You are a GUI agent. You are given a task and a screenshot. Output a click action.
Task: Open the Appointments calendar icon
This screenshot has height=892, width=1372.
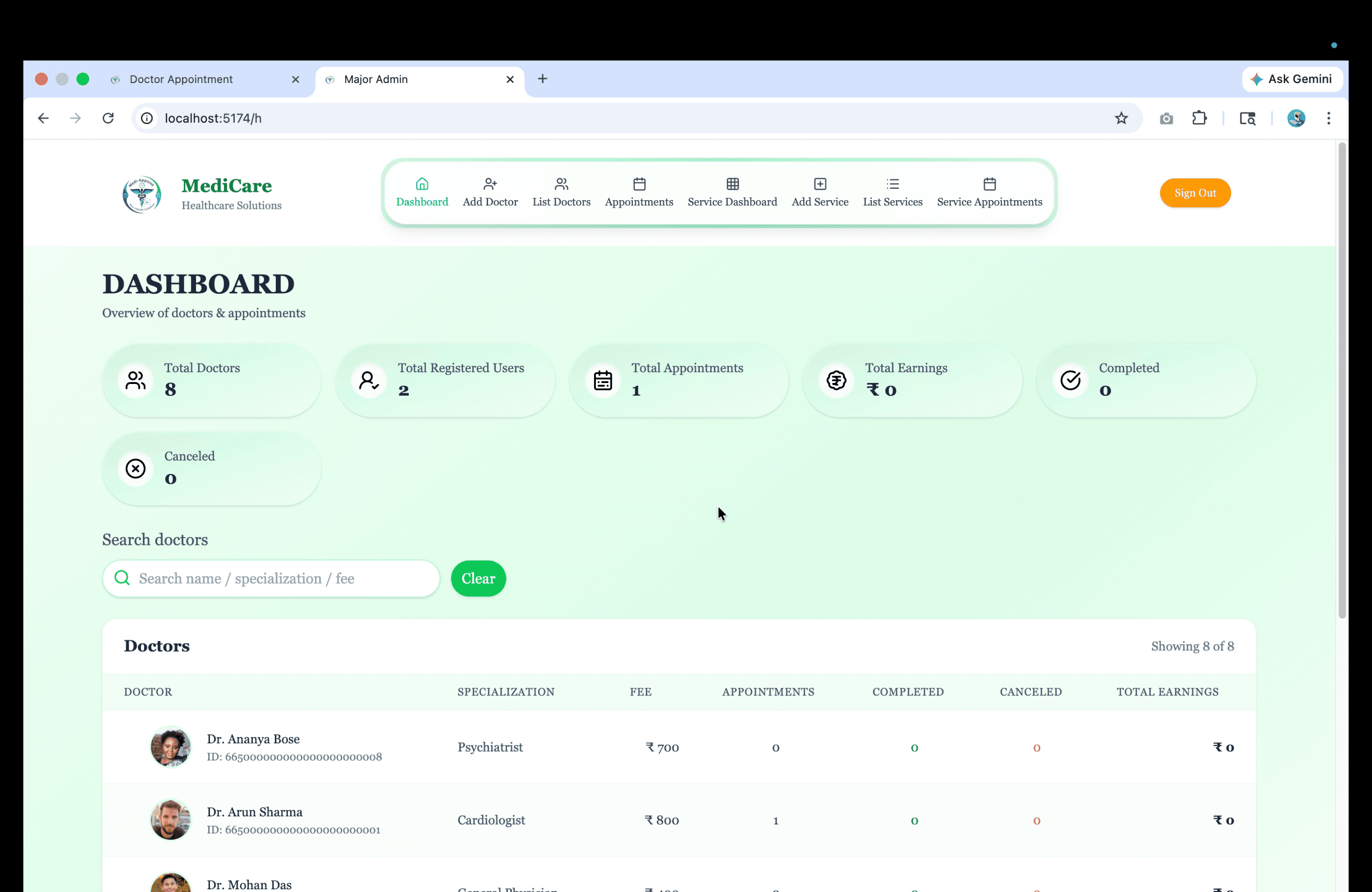coord(639,184)
